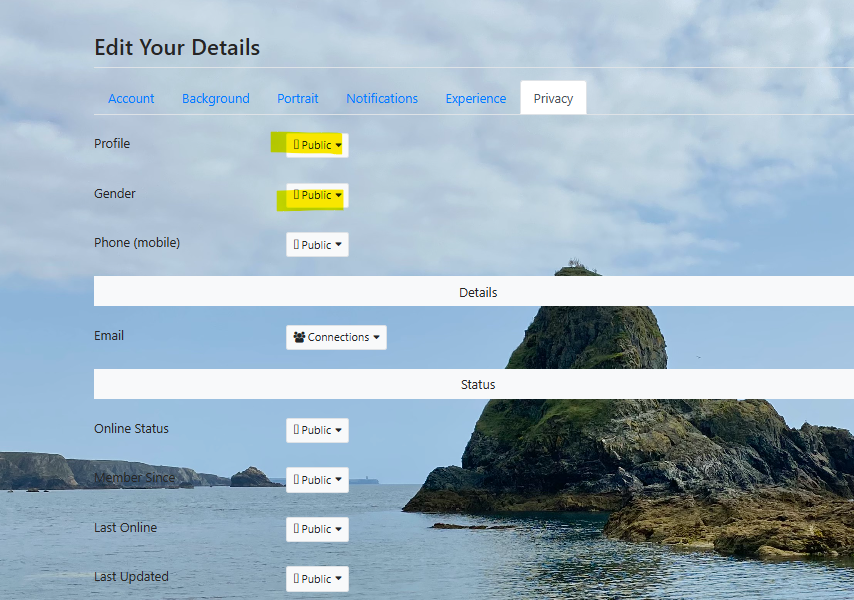Open the Gender privacy dropdown
This screenshot has width=854, height=600.
(x=317, y=195)
